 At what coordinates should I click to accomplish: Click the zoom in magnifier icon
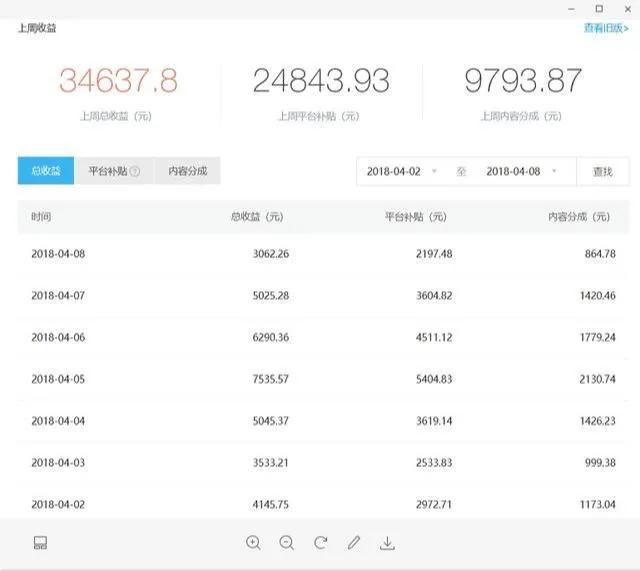coord(253,543)
